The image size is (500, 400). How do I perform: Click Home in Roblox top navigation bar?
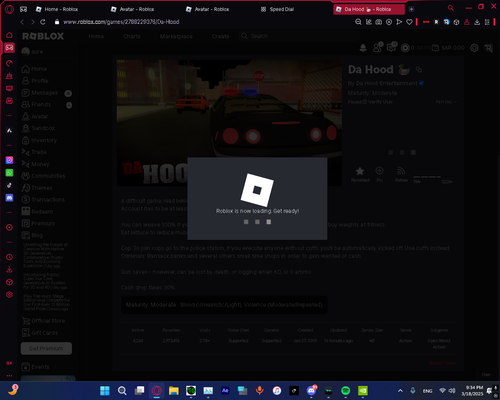click(96, 36)
